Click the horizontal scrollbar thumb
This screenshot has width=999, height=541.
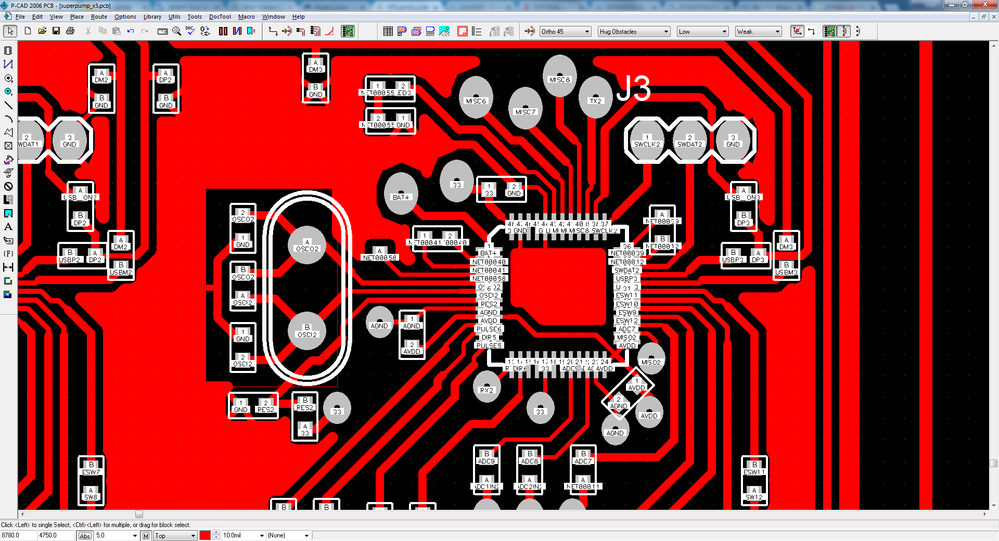tap(138, 514)
